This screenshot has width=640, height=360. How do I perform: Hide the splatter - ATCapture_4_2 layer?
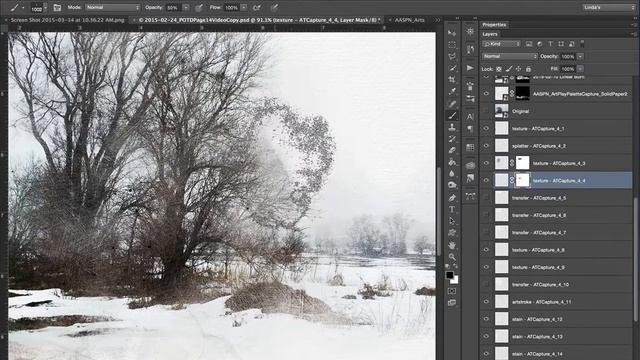point(486,146)
